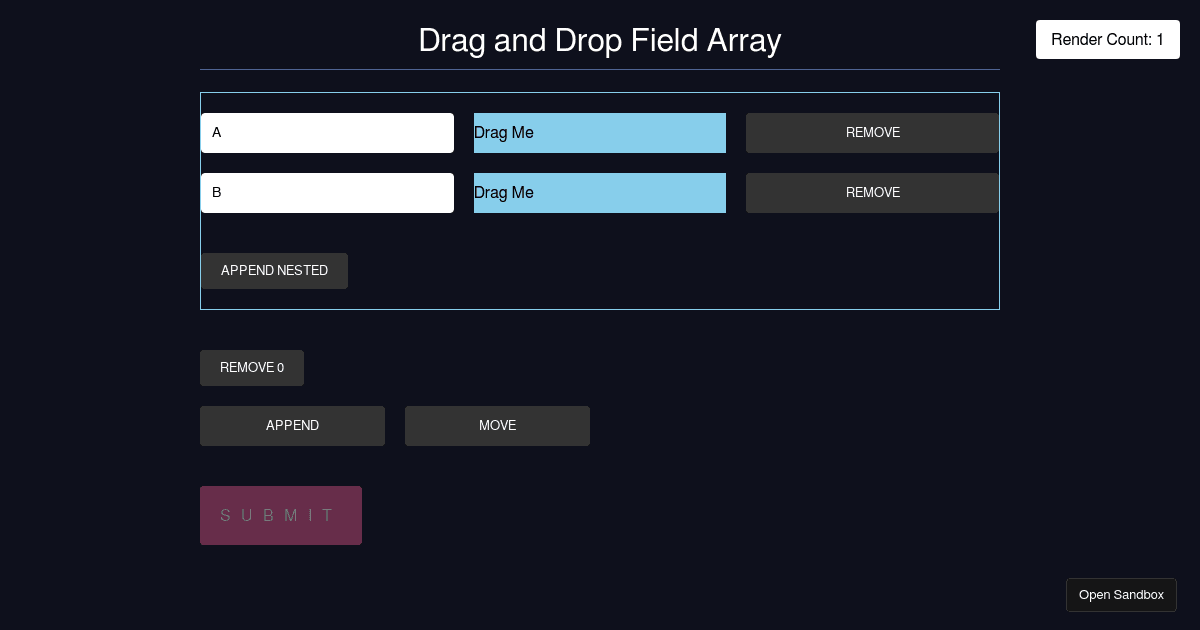Click the blue Drag Me box beside input A

click(x=600, y=133)
